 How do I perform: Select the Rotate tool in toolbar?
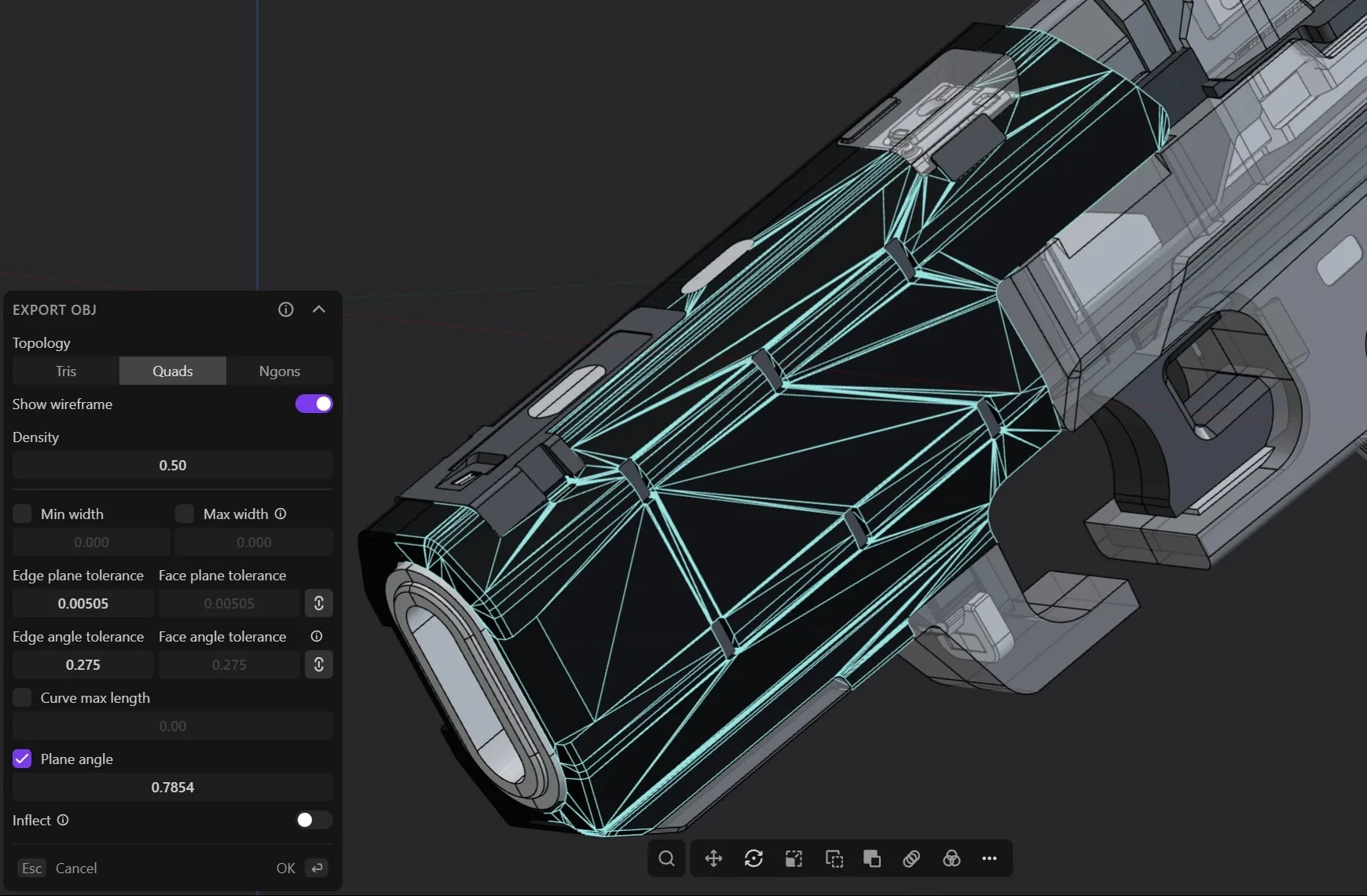[x=753, y=858]
